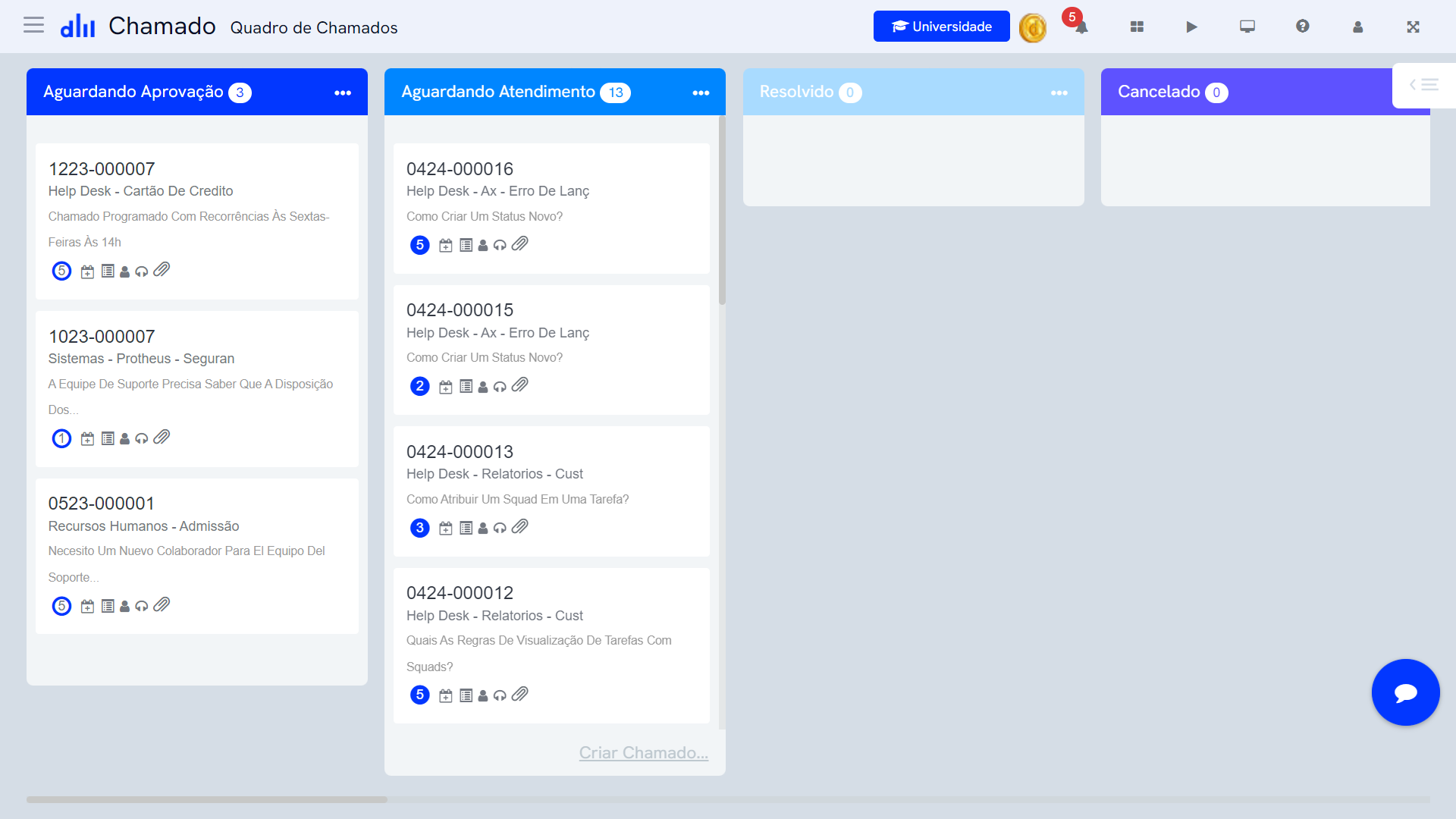1456x819 pixels.
Task: Open notifications bell with 5 badge
Action: click(1081, 27)
